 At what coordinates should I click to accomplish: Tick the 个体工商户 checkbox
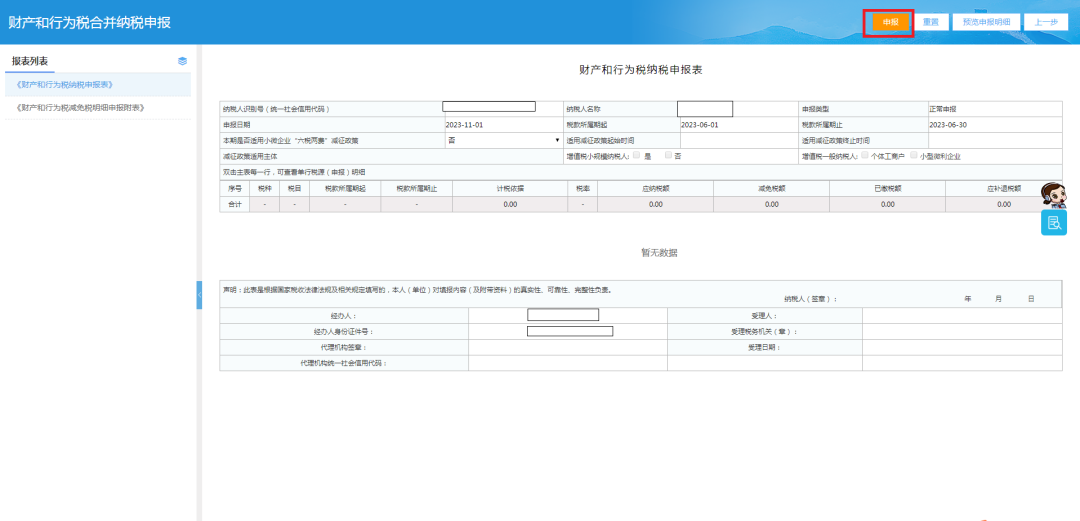click(x=865, y=156)
